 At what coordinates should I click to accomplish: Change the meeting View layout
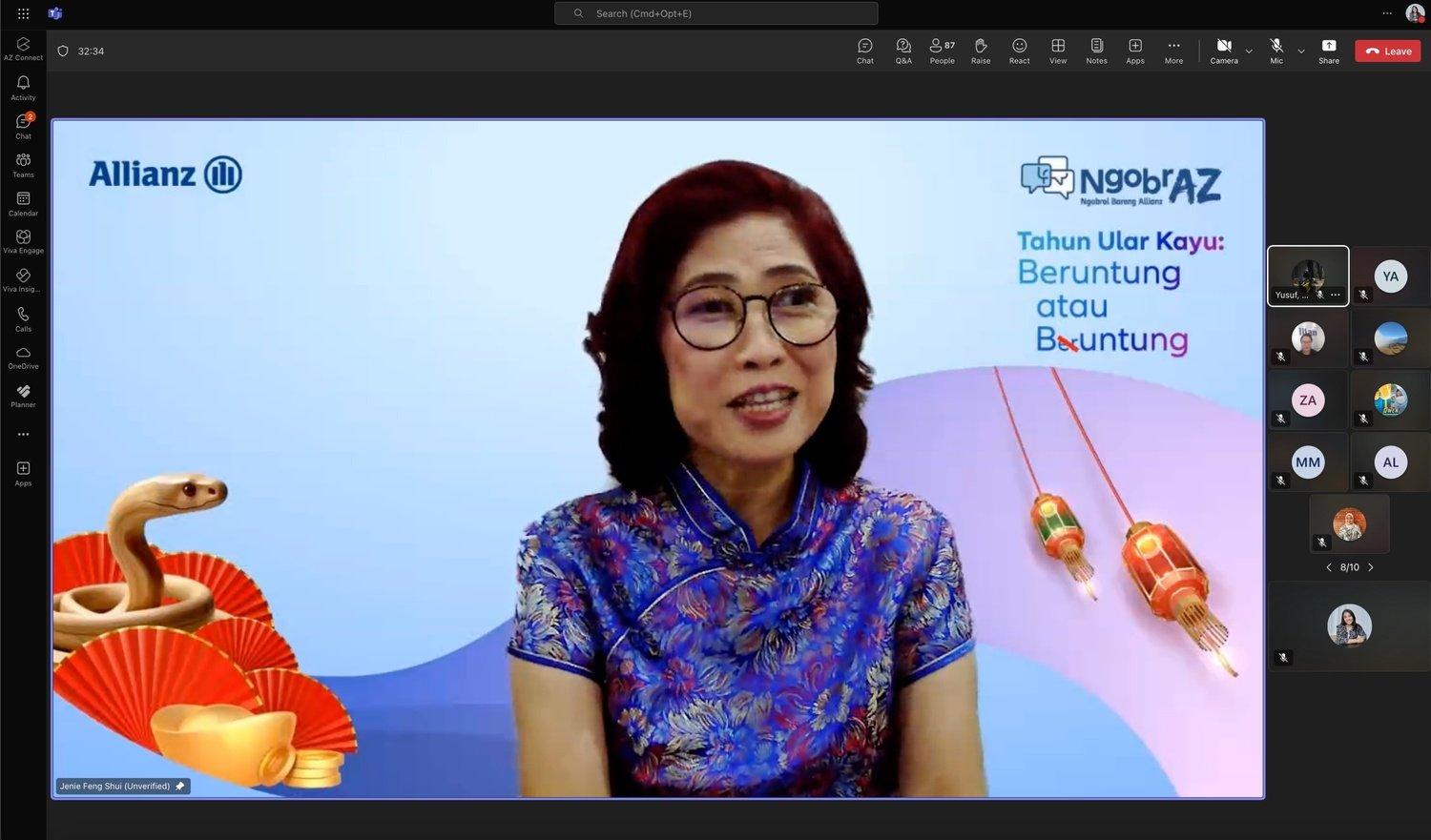1058,51
